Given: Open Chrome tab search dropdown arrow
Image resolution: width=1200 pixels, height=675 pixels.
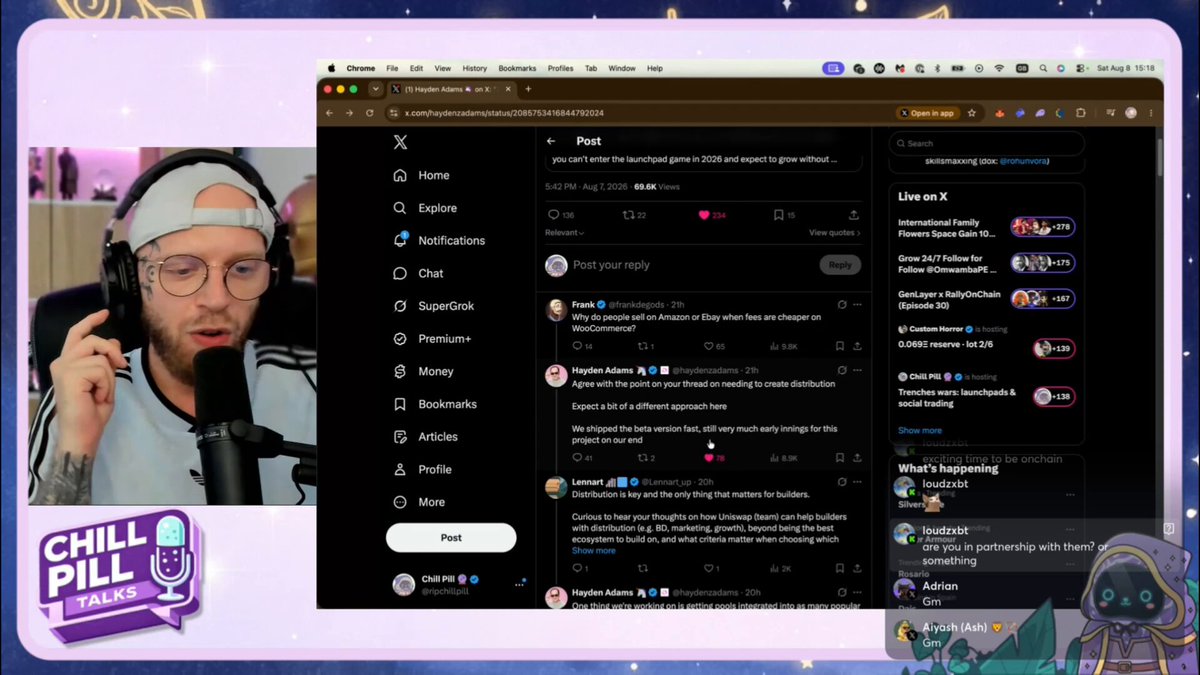Looking at the screenshot, I should pos(375,89).
